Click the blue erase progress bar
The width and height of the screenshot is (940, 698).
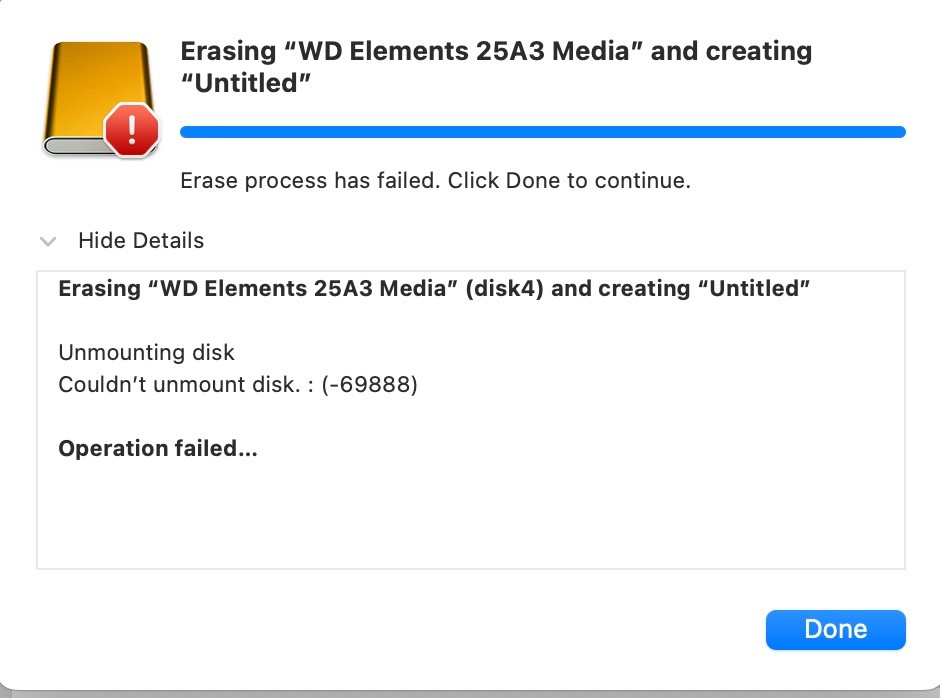tap(542, 132)
